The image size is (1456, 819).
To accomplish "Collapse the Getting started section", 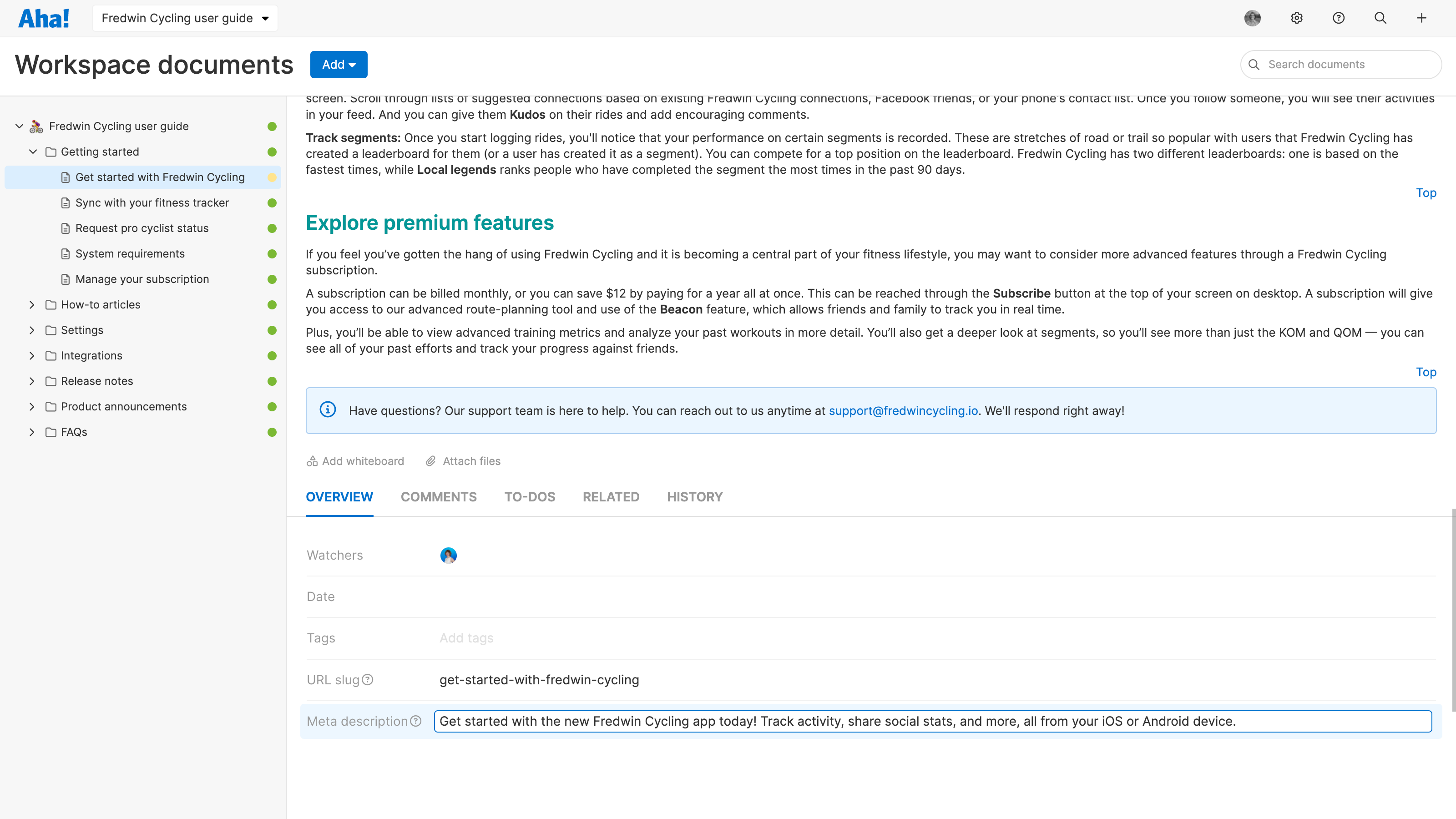I will pyautogui.click(x=33, y=152).
